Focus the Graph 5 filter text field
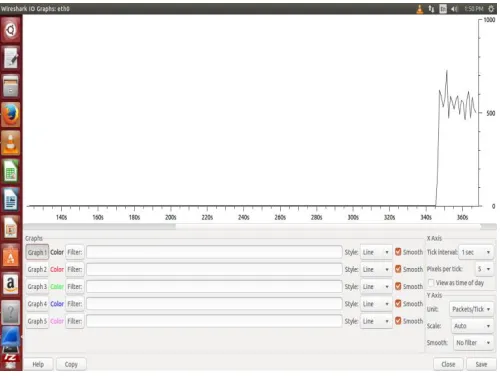The width and height of the screenshot is (500, 380). coord(214,321)
